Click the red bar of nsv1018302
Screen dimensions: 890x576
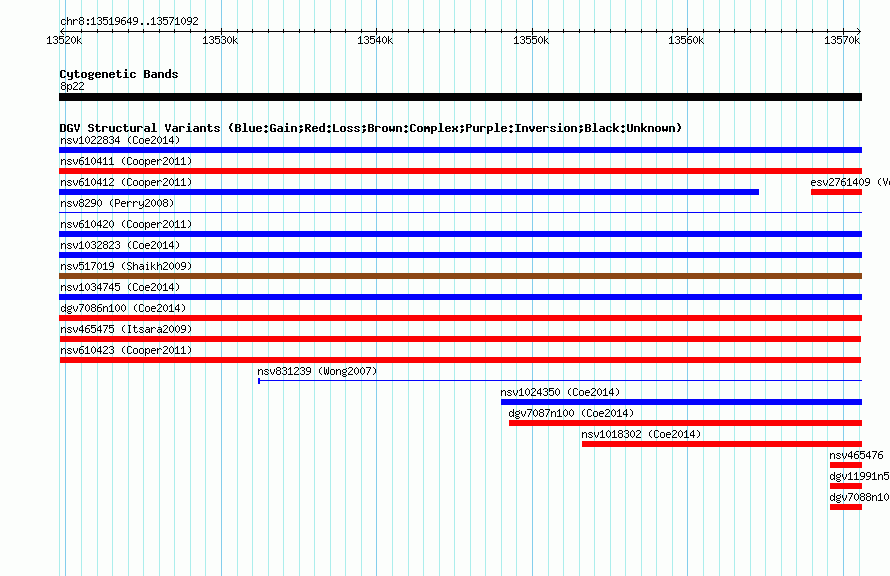(x=722, y=444)
